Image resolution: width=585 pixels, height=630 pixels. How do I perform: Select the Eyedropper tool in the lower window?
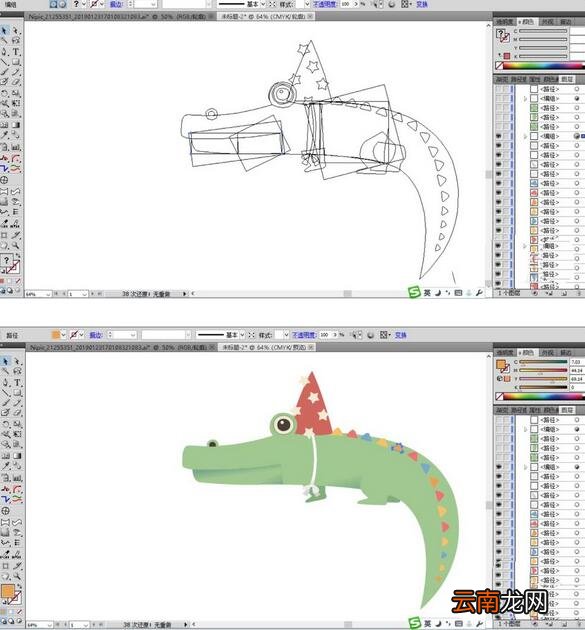pos(5,466)
